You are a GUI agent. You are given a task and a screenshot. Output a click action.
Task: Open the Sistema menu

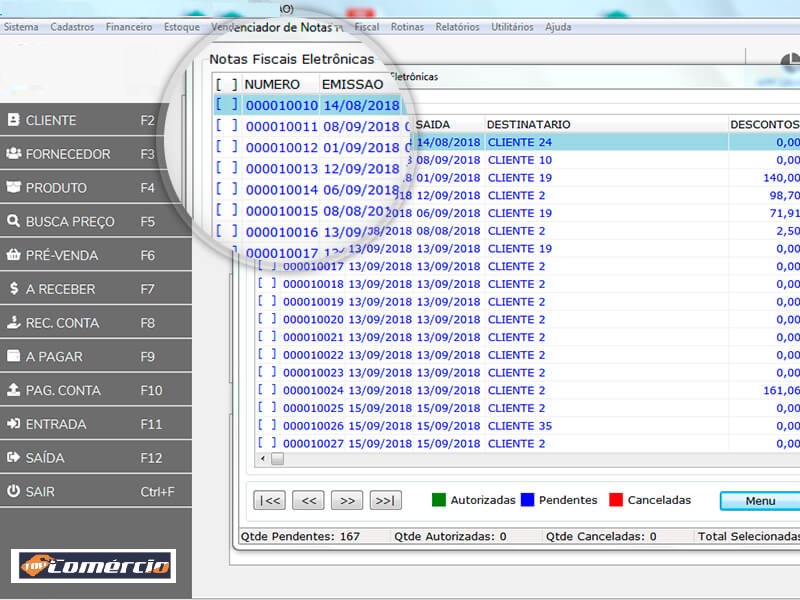click(x=21, y=27)
